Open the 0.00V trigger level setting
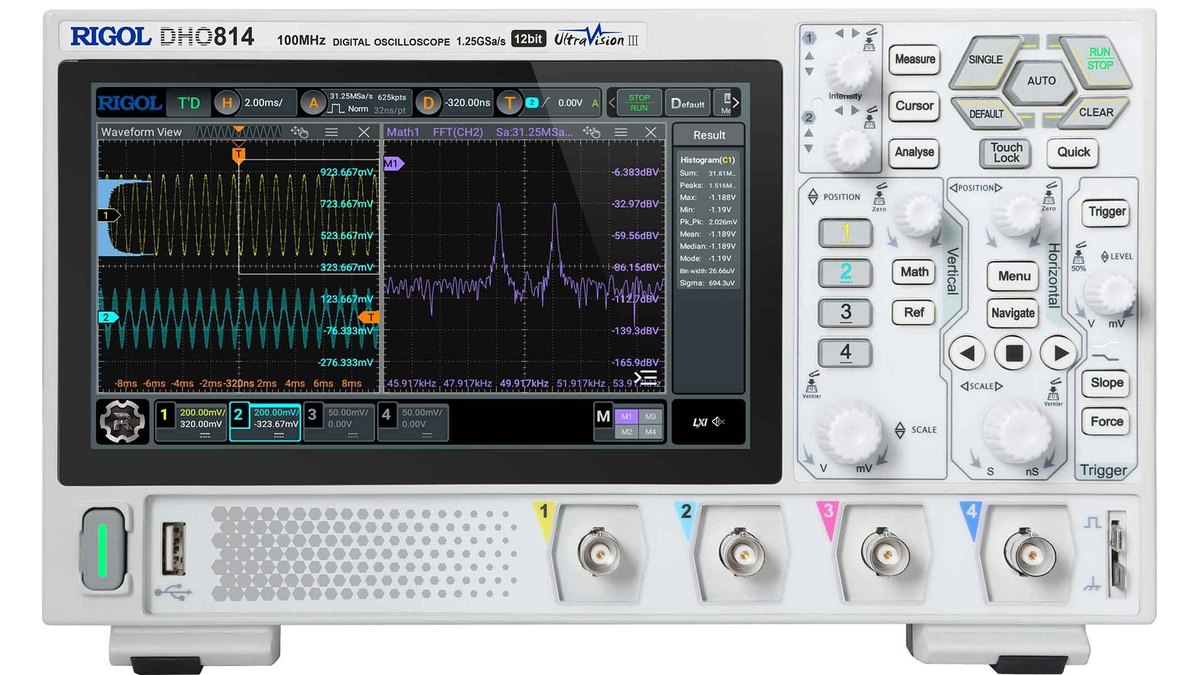The height and width of the screenshot is (675, 1200). [x=569, y=102]
